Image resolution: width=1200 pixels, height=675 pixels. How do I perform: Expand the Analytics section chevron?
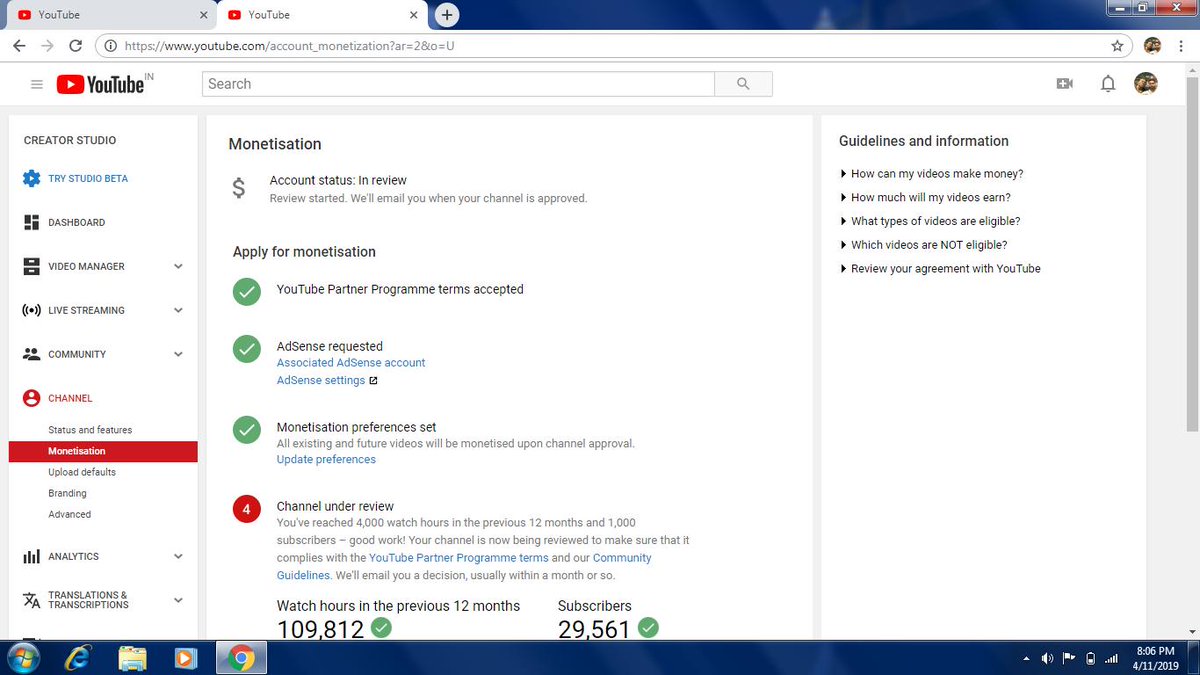(178, 557)
